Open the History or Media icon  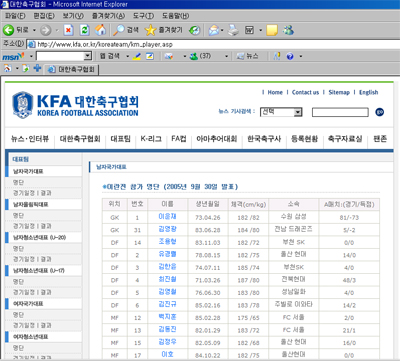195,30
